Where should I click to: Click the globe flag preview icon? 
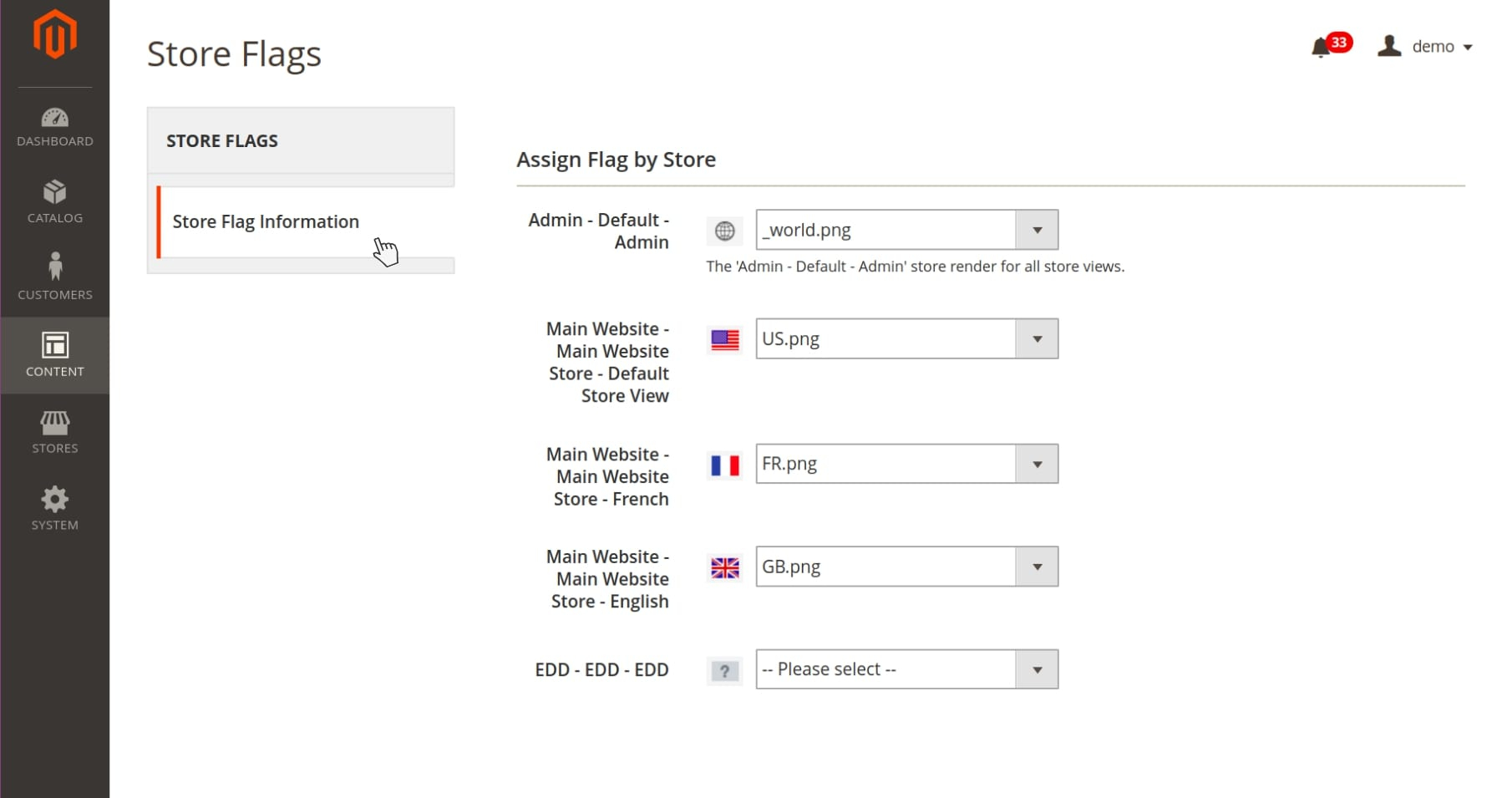click(x=724, y=231)
